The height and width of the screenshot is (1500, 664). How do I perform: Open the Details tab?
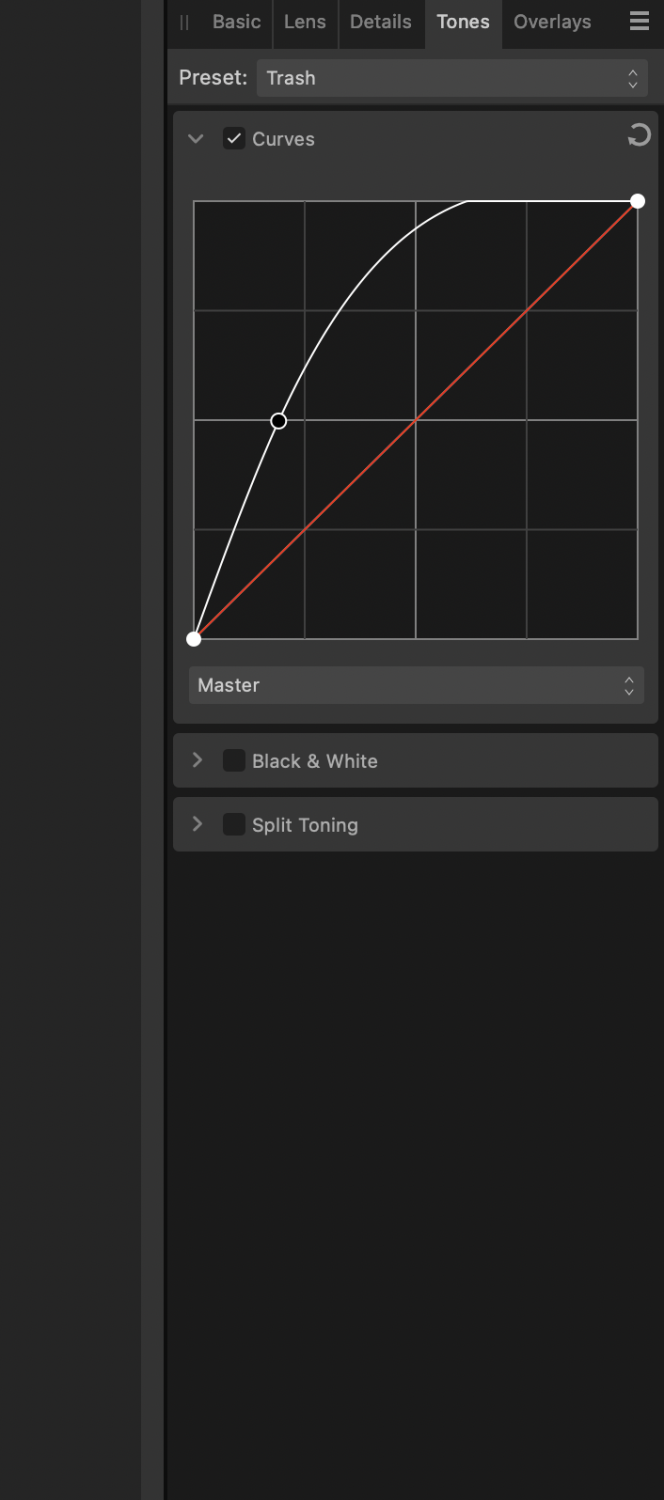[x=381, y=21]
